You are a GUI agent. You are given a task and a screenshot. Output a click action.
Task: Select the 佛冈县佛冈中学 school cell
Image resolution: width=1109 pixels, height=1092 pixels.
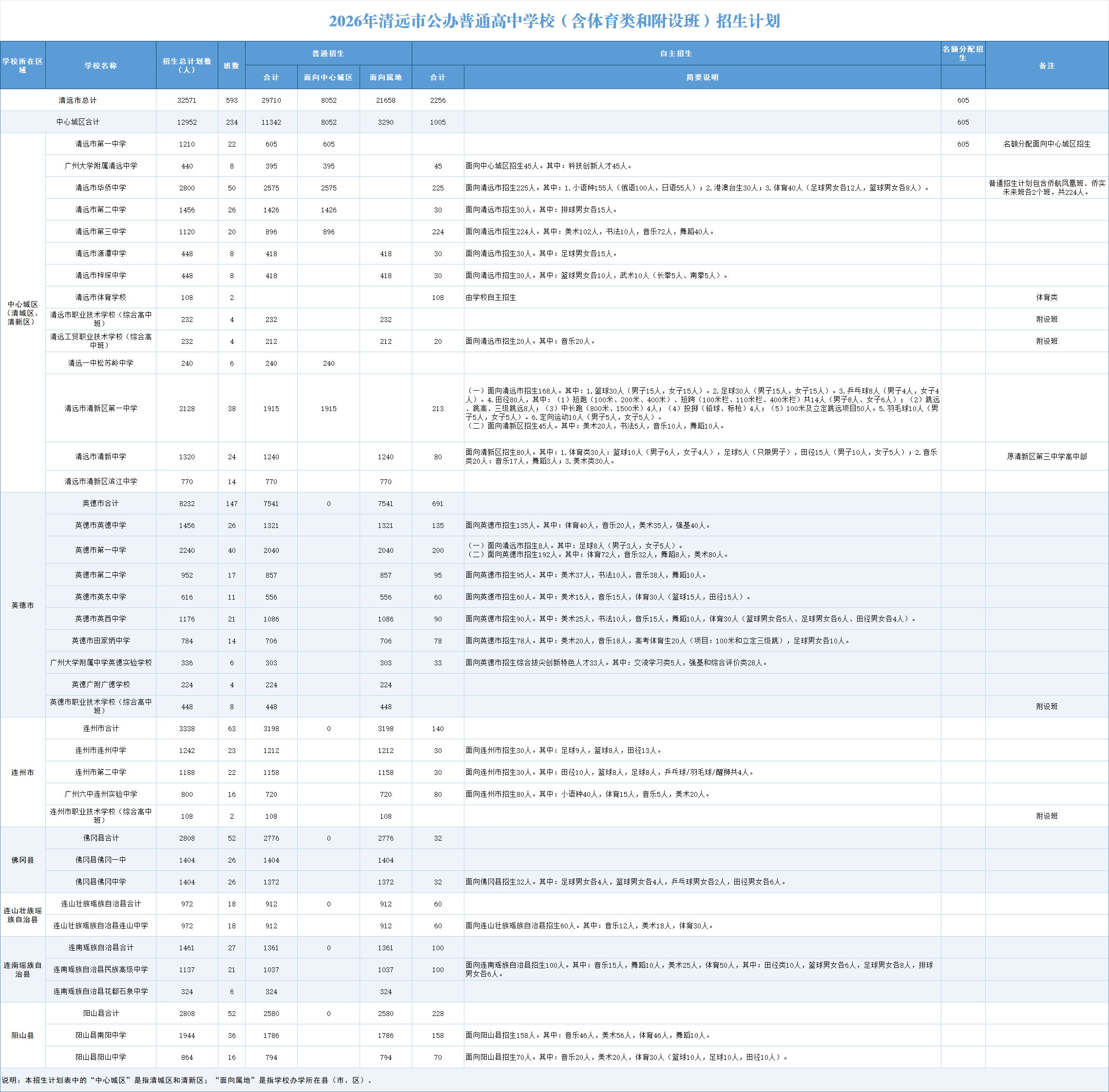(100, 882)
